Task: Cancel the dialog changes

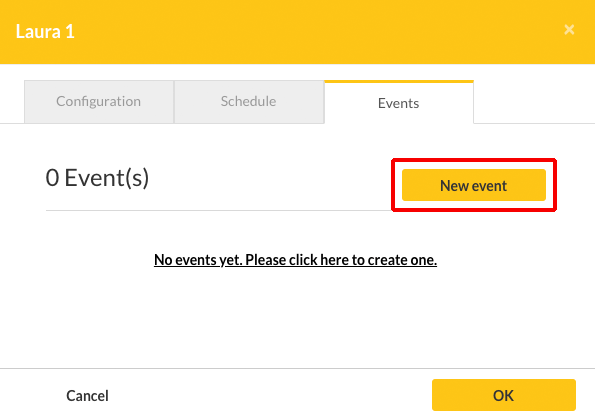Action: [87, 395]
